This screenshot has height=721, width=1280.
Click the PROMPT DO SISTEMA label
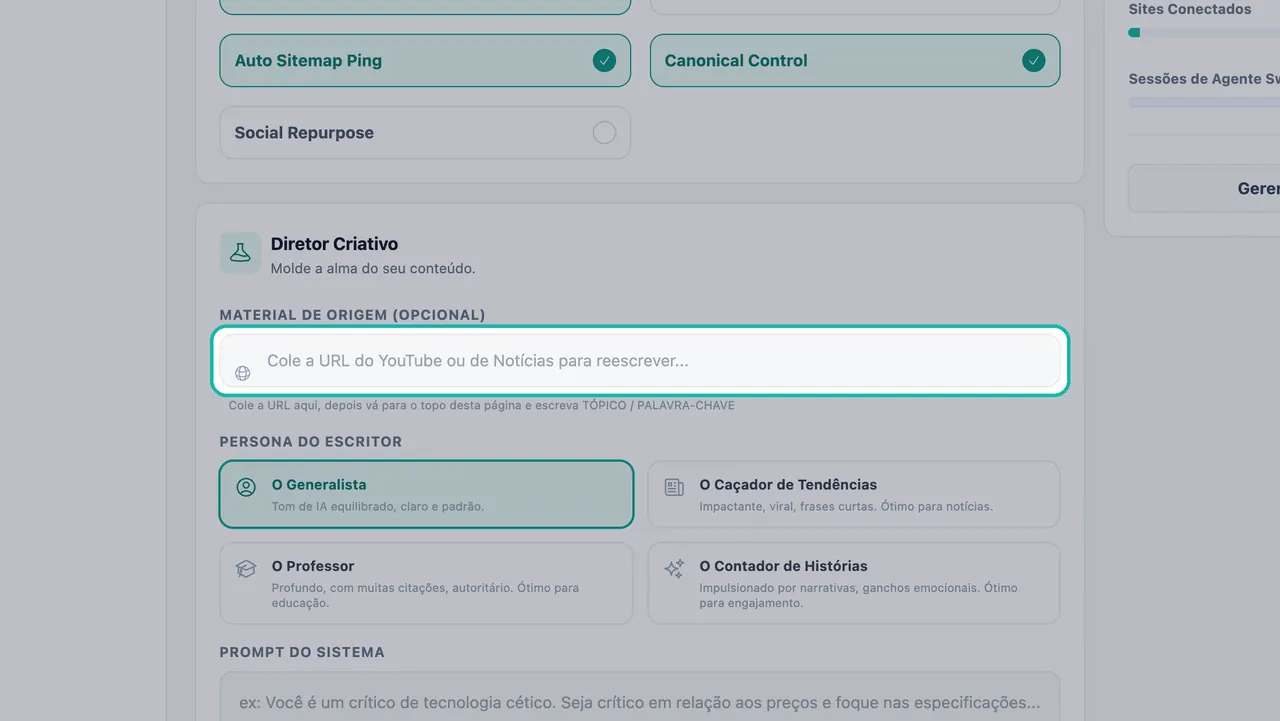tap(302, 652)
